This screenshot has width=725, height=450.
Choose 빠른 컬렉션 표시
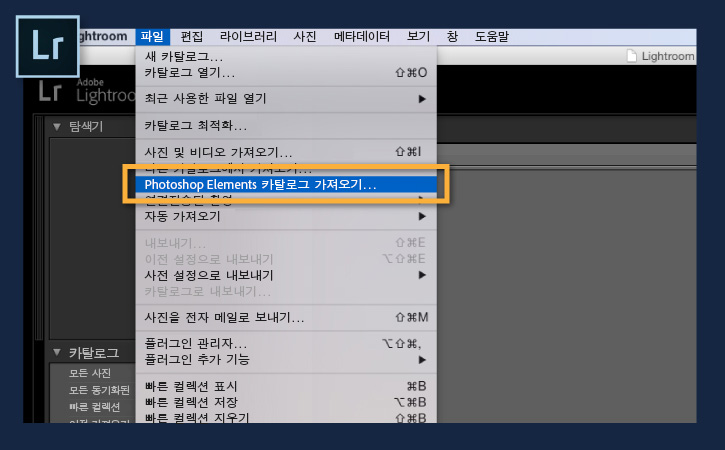[286, 386]
